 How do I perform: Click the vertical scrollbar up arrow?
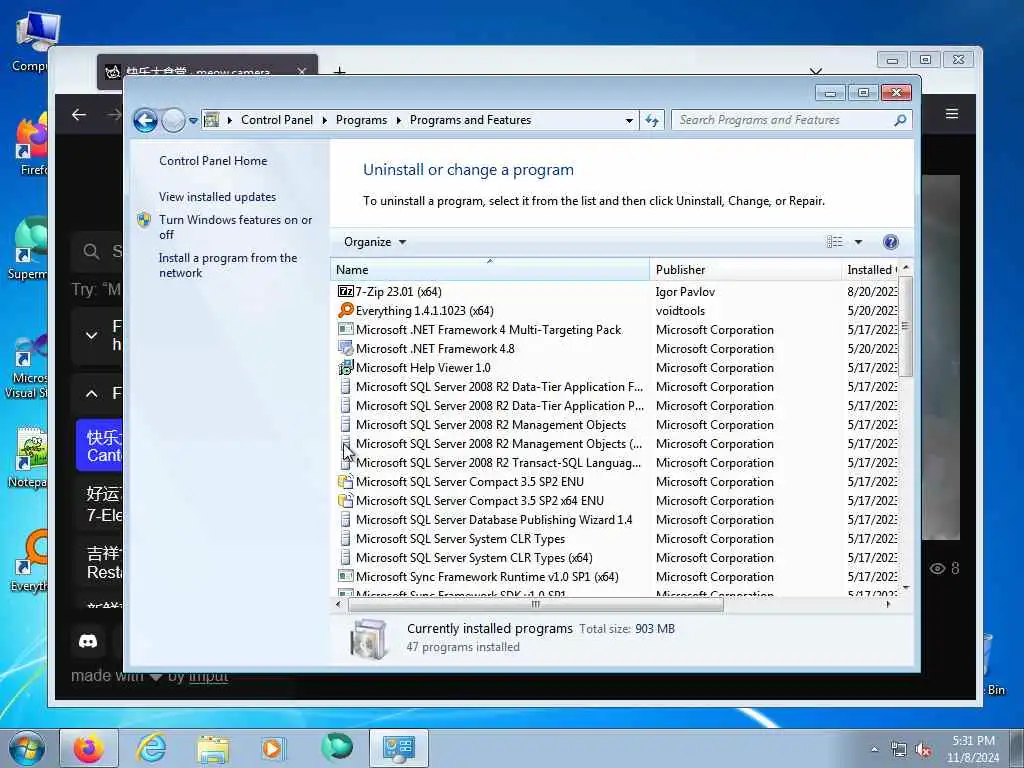(x=906, y=268)
